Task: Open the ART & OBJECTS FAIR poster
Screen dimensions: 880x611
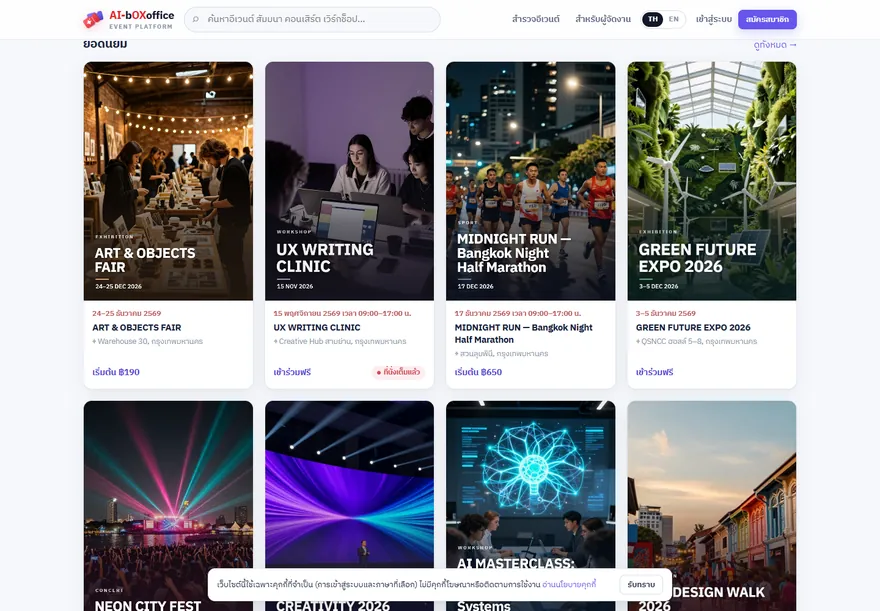Action: [x=168, y=181]
